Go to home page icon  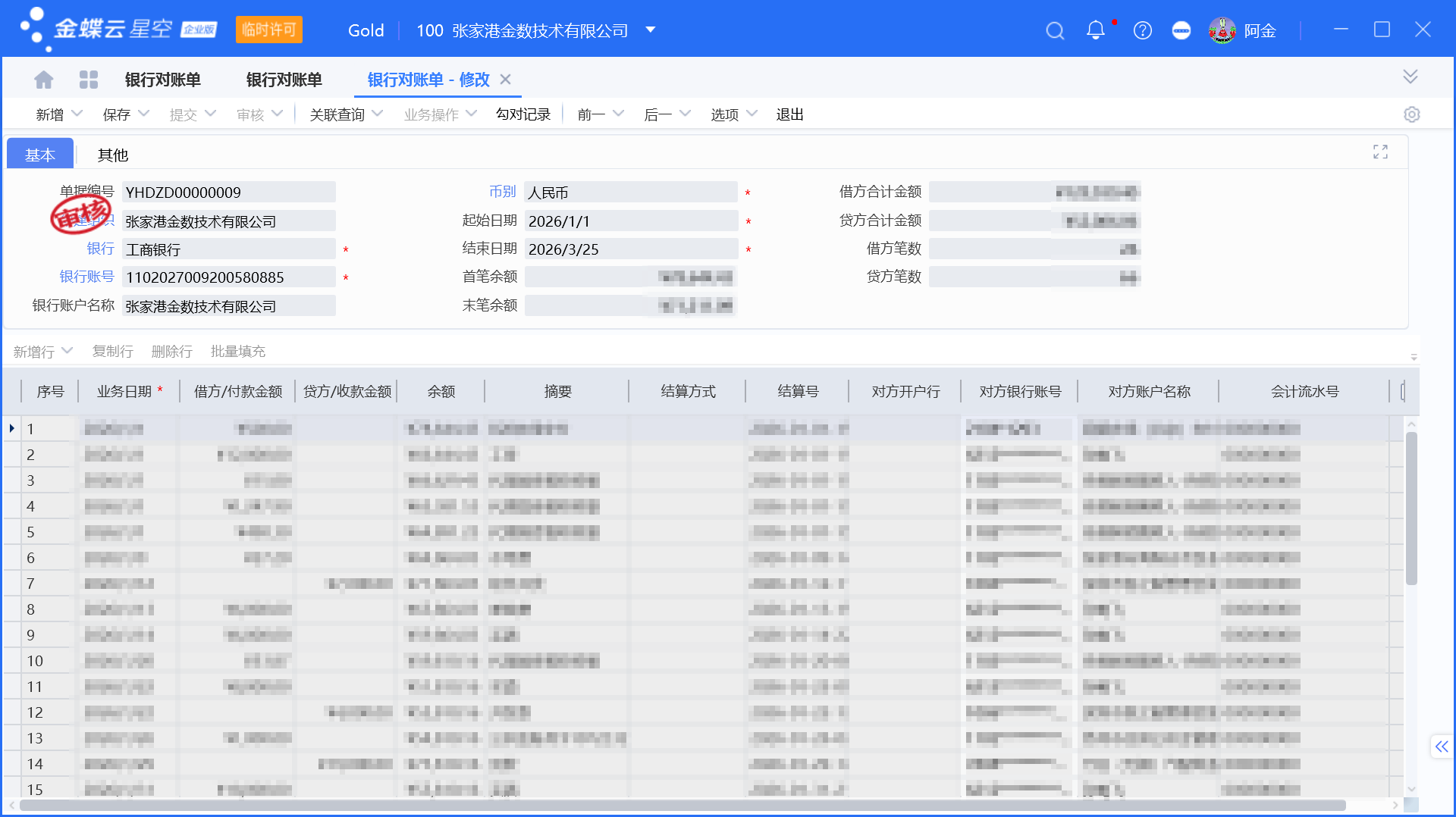[x=44, y=80]
